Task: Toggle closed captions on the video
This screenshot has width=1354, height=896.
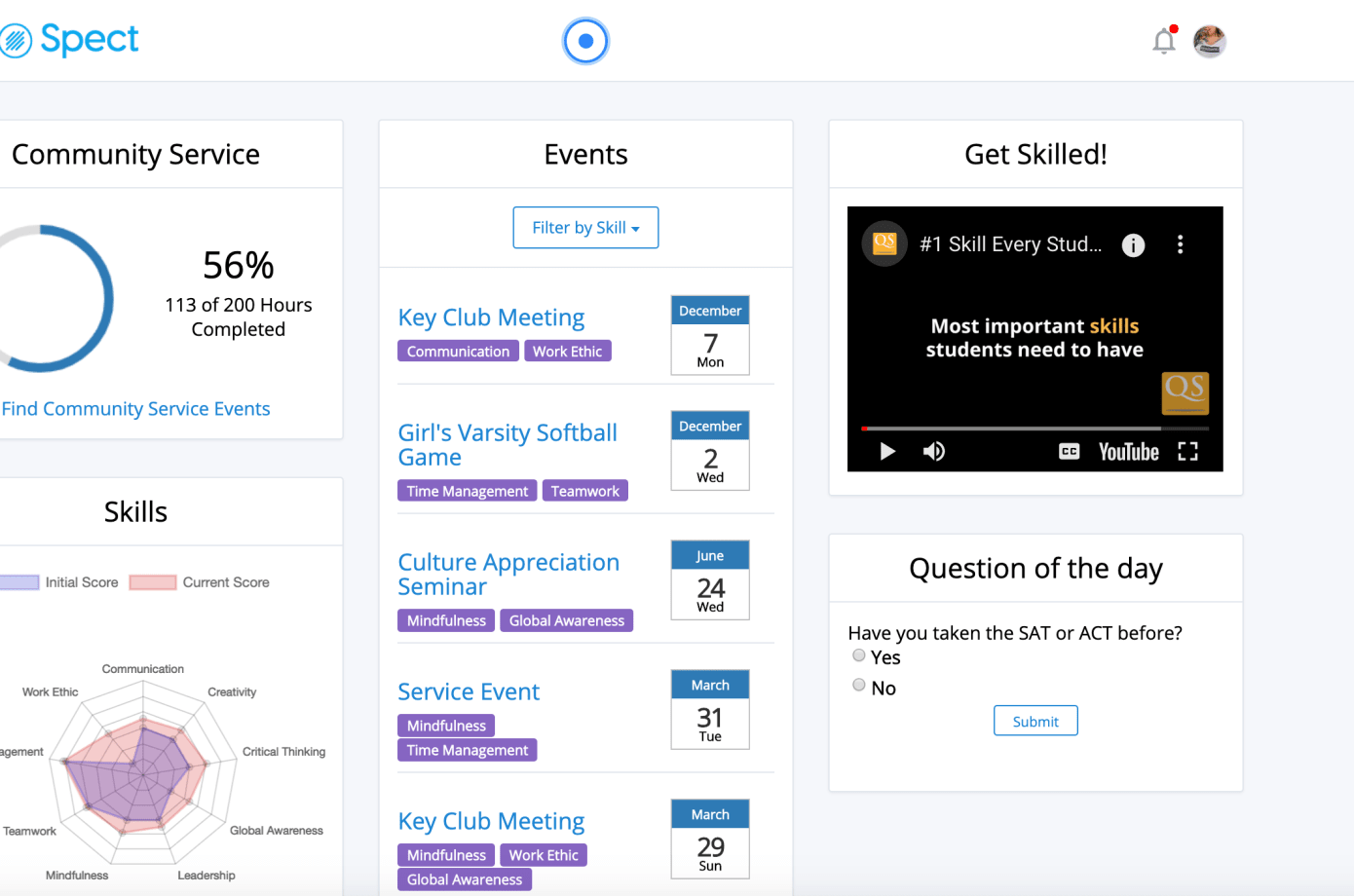Action: coord(1069,451)
